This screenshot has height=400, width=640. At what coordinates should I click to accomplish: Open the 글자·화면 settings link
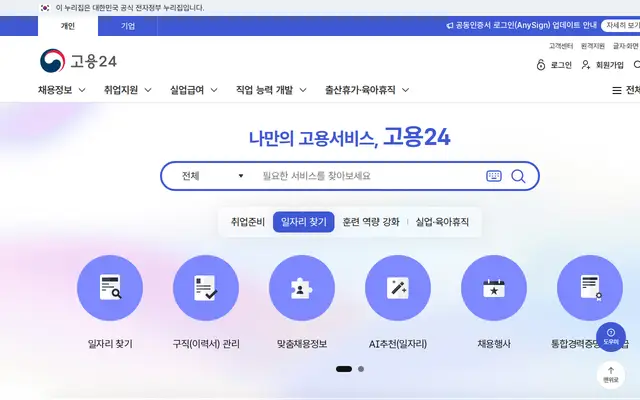(626, 46)
